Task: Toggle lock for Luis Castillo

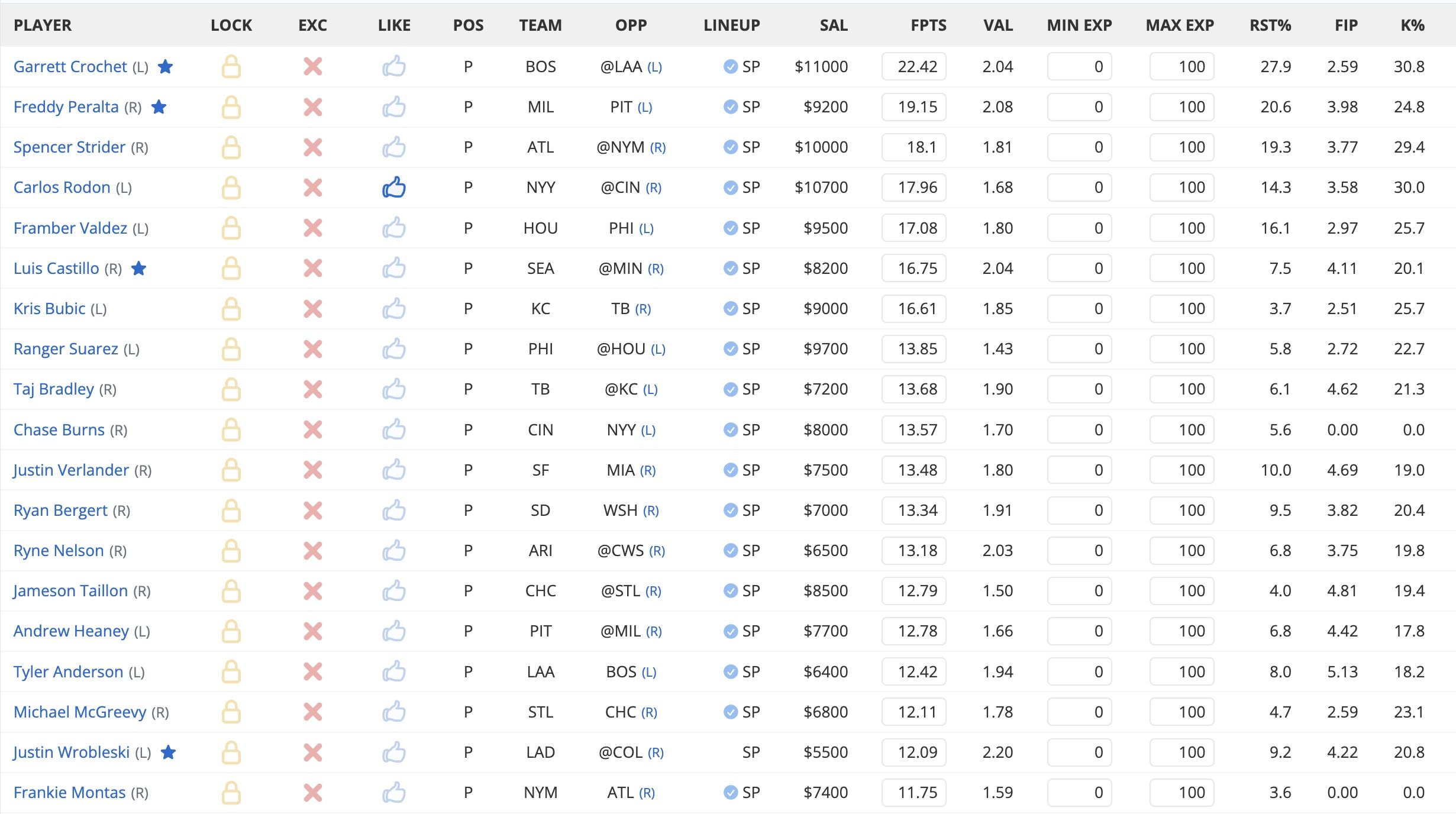Action: coord(231,269)
